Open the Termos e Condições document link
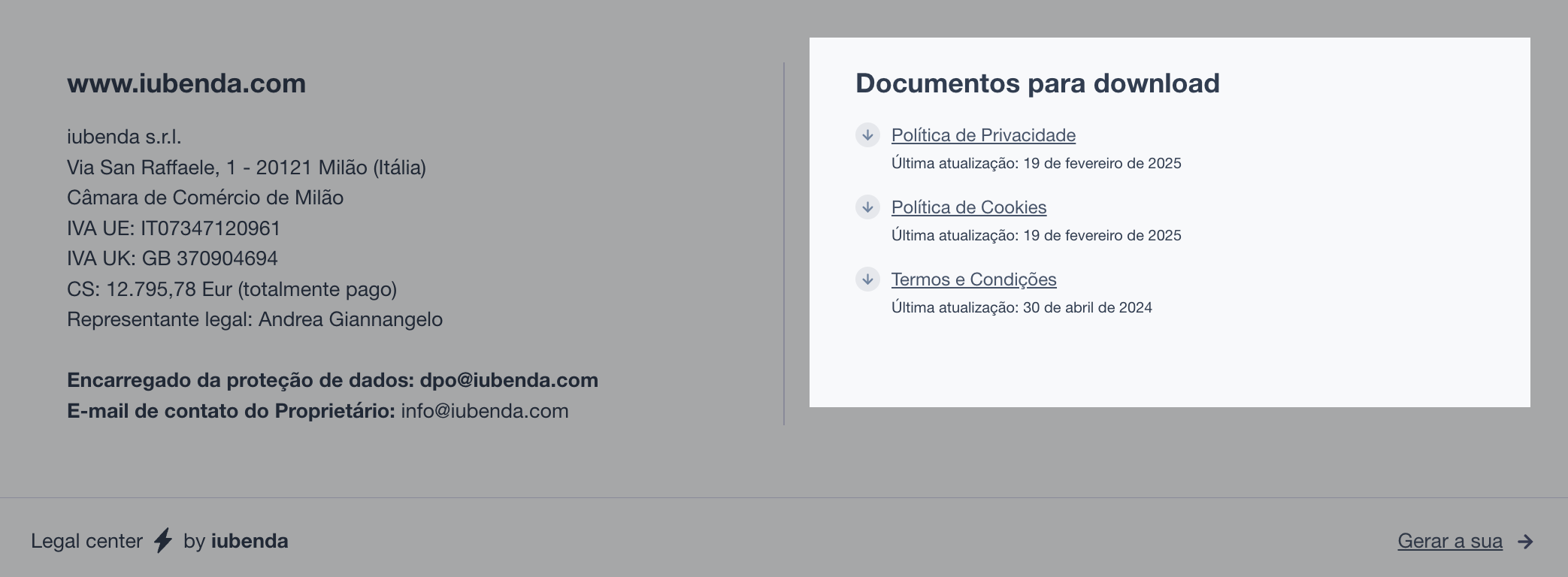Image resolution: width=1568 pixels, height=577 pixels. click(x=973, y=279)
